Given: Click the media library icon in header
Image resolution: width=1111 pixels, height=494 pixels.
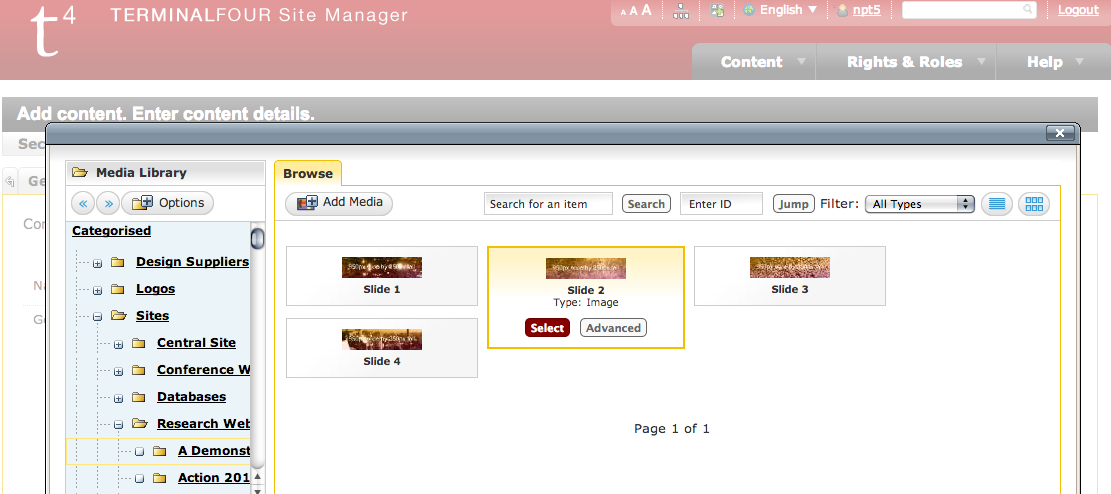Looking at the screenshot, I should point(716,10).
